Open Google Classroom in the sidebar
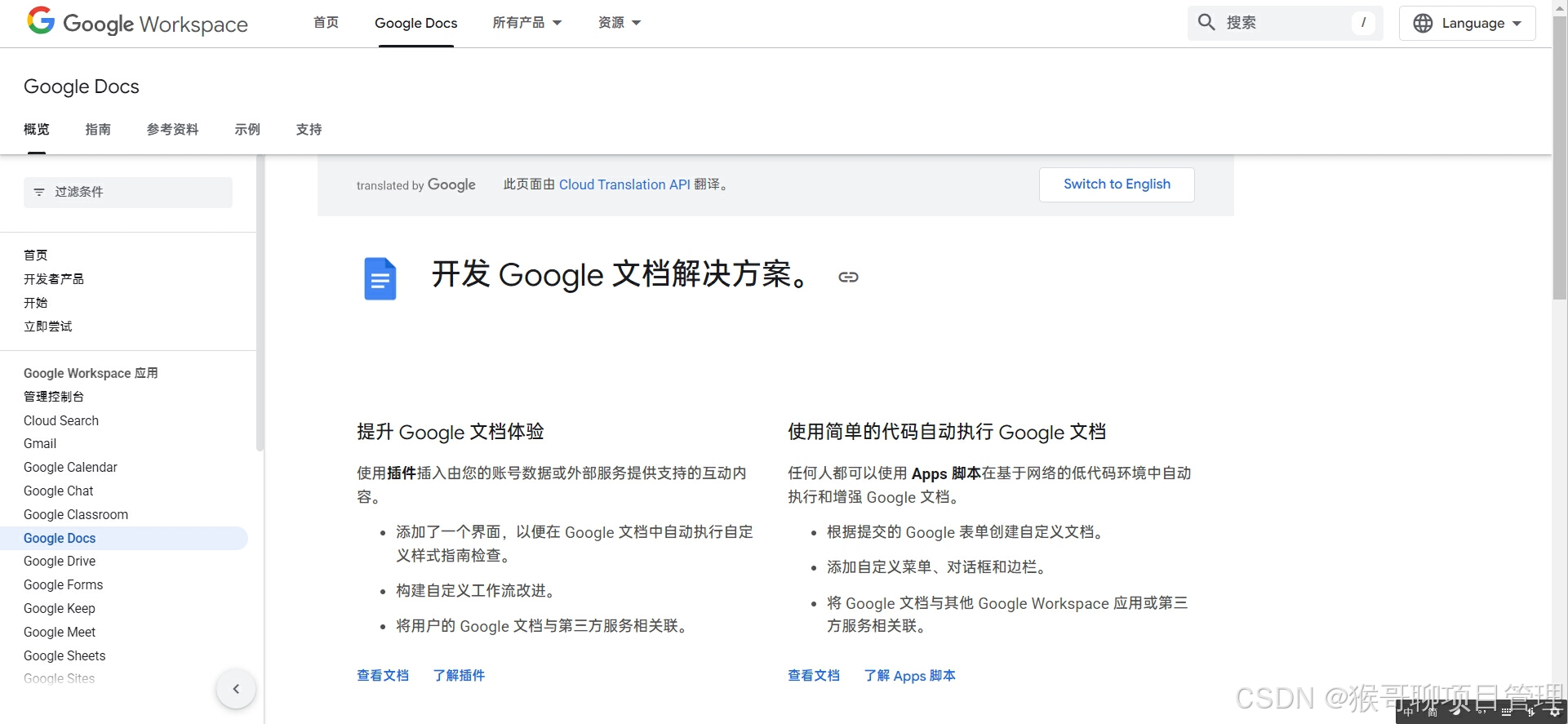This screenshot has height=724, width=1568. pyautogui.click(x=76, y=514)
